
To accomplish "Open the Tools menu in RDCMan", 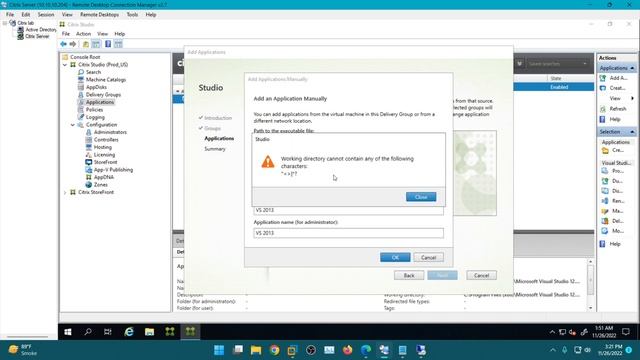I will coord(132,15).
